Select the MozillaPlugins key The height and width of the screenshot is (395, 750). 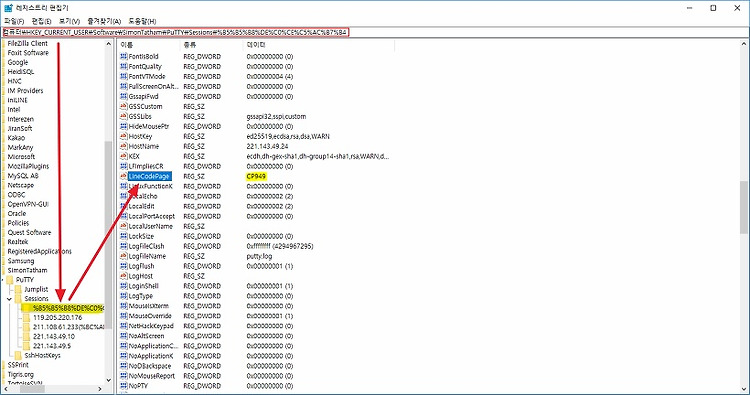point(28,166)
